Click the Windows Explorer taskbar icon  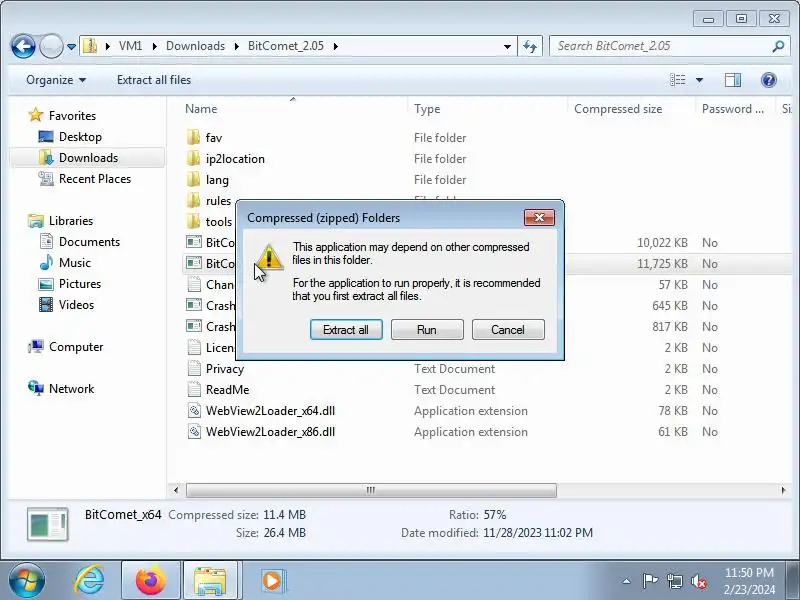tap(210, 581)
